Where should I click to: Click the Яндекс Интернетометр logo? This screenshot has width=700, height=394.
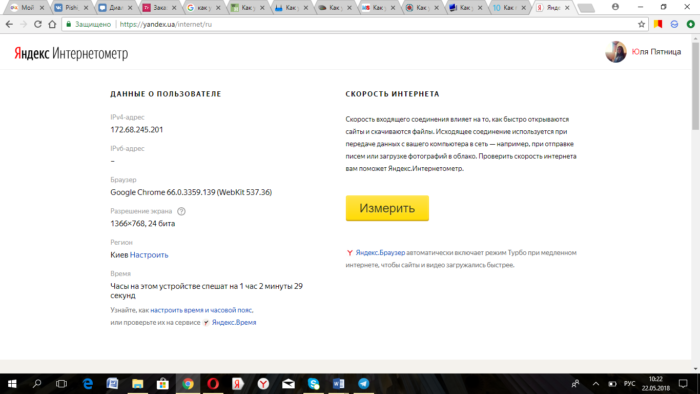point(71,53)
